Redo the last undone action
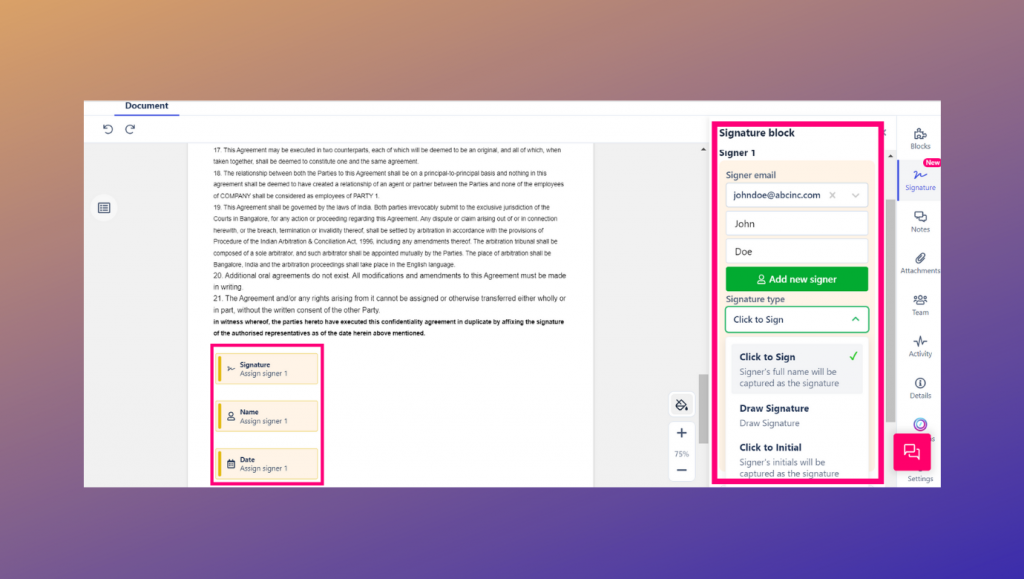 [130, 129]
